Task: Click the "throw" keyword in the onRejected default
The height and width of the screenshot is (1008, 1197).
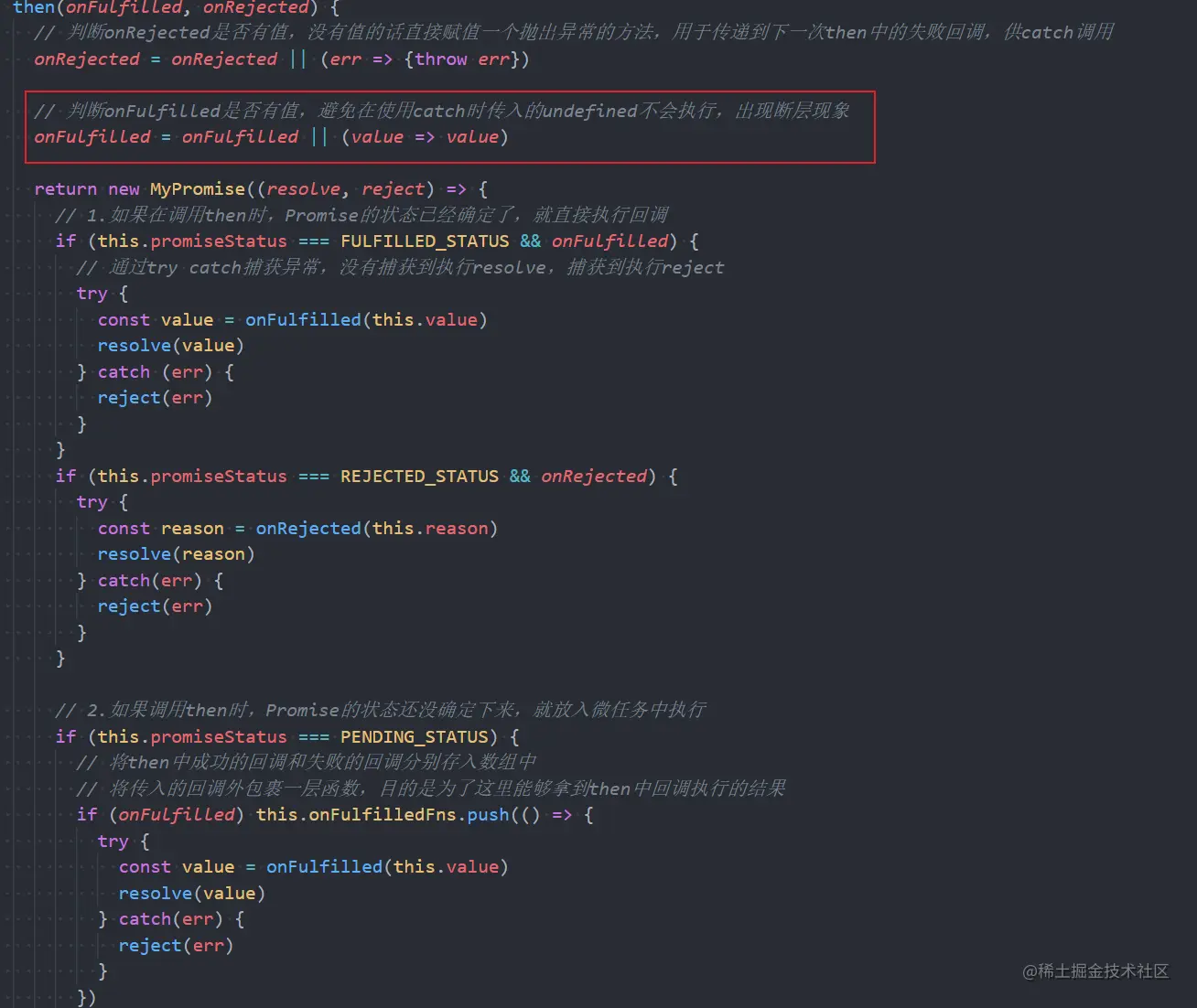Action: pos(441,59)
